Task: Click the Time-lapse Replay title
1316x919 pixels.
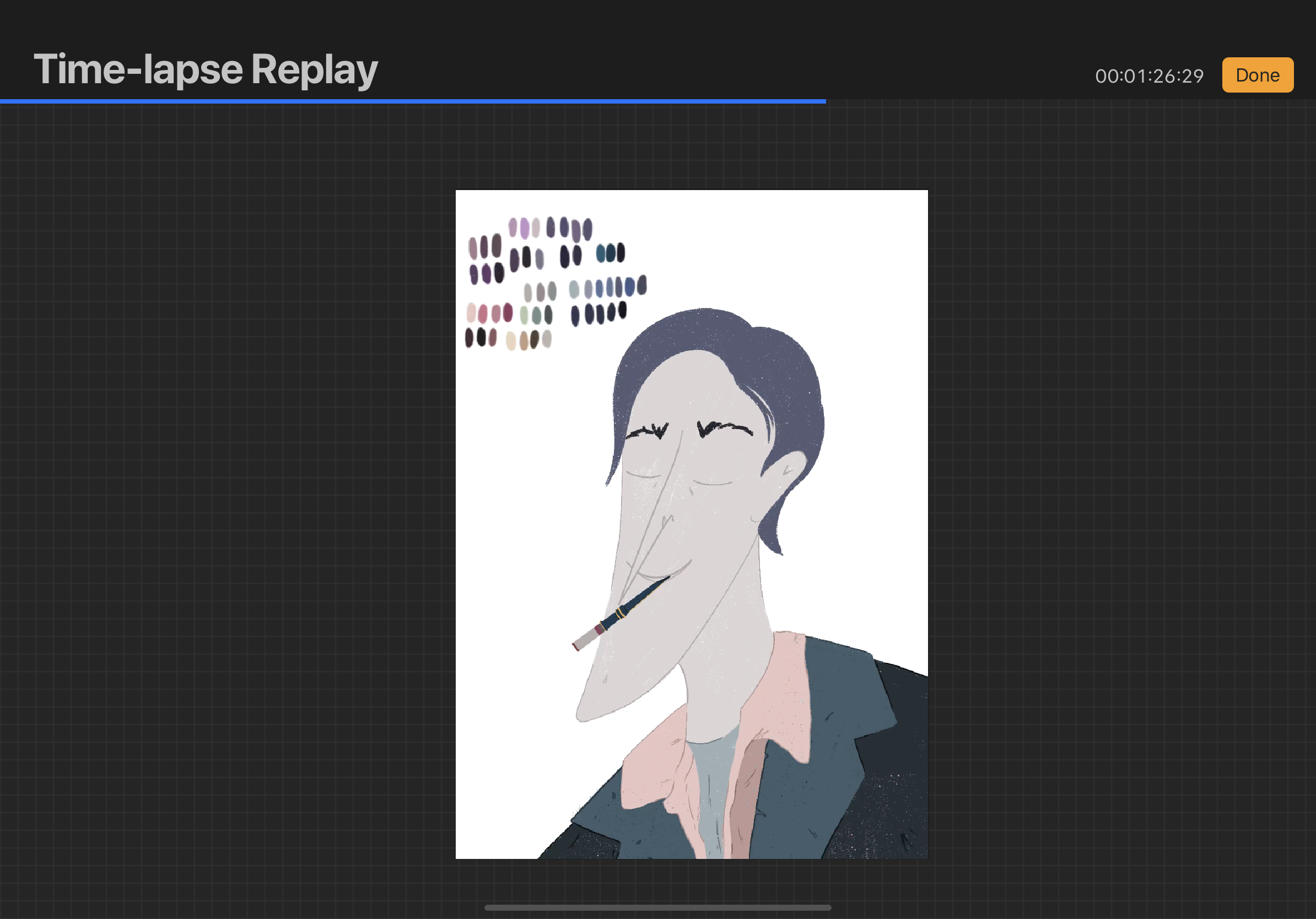Action: [206, 70]
